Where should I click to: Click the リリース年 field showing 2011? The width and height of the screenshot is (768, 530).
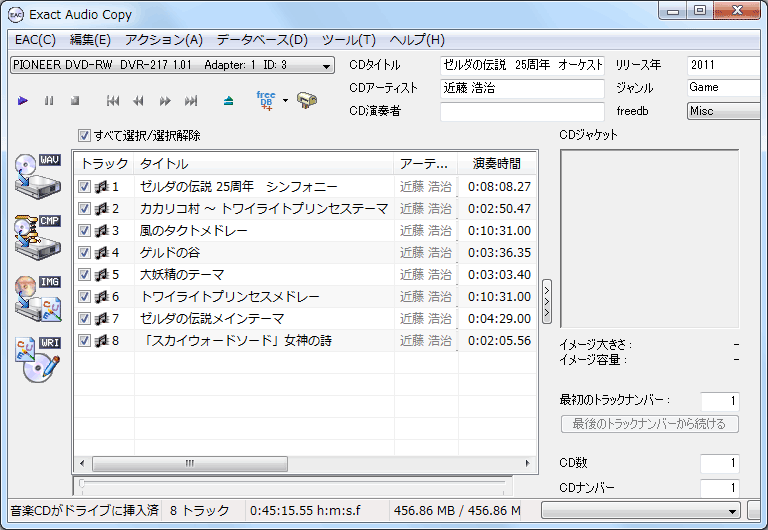[x=724, y=65]
